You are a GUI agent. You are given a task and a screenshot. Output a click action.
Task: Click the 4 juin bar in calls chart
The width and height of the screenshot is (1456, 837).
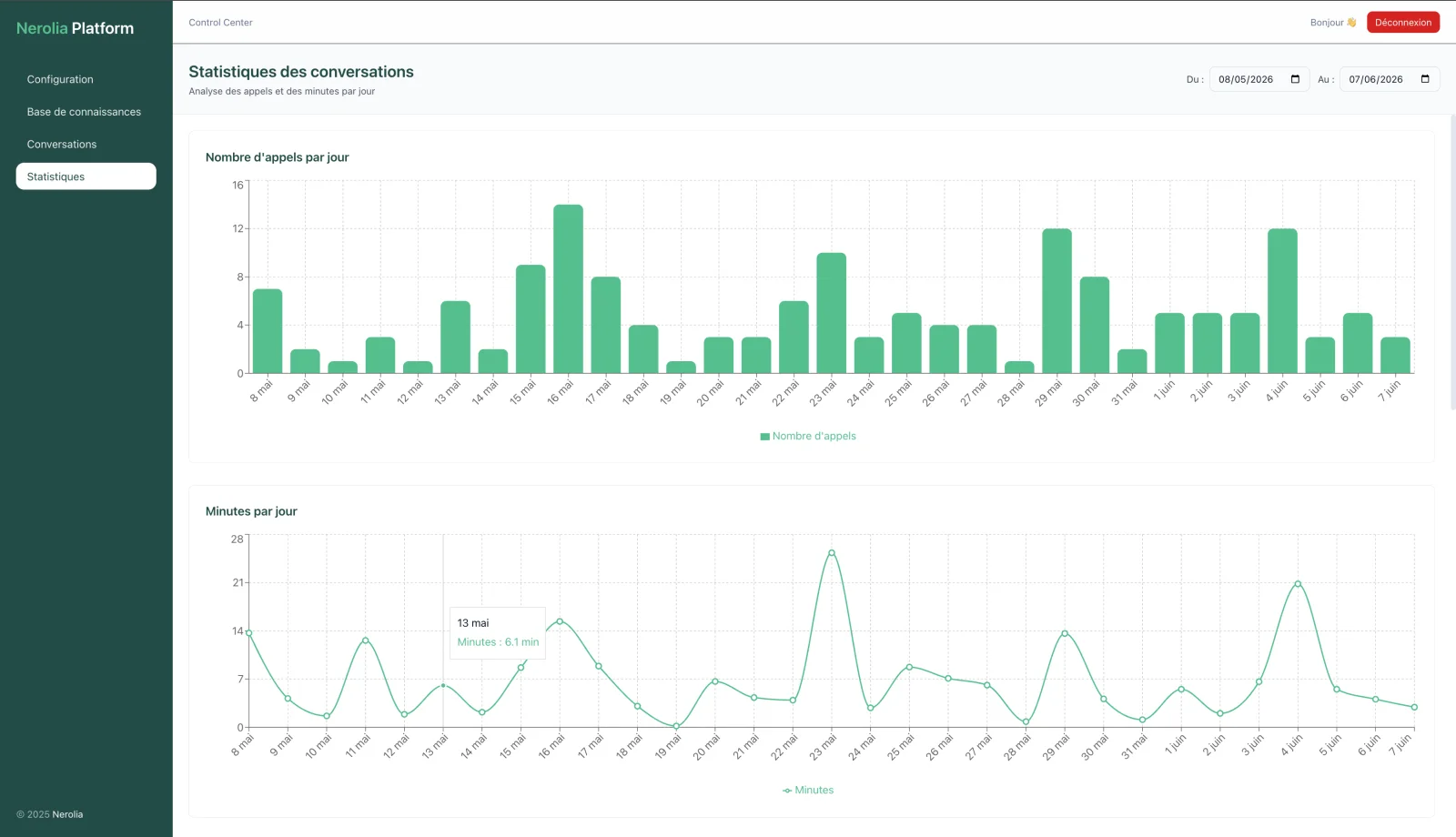pos(1282,301)
